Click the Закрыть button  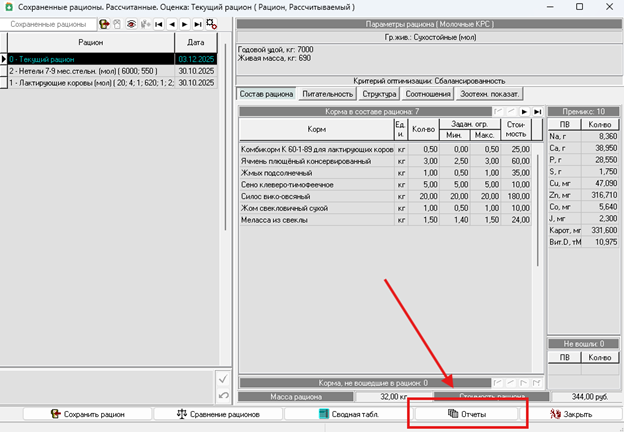click(x=571, y=414)
